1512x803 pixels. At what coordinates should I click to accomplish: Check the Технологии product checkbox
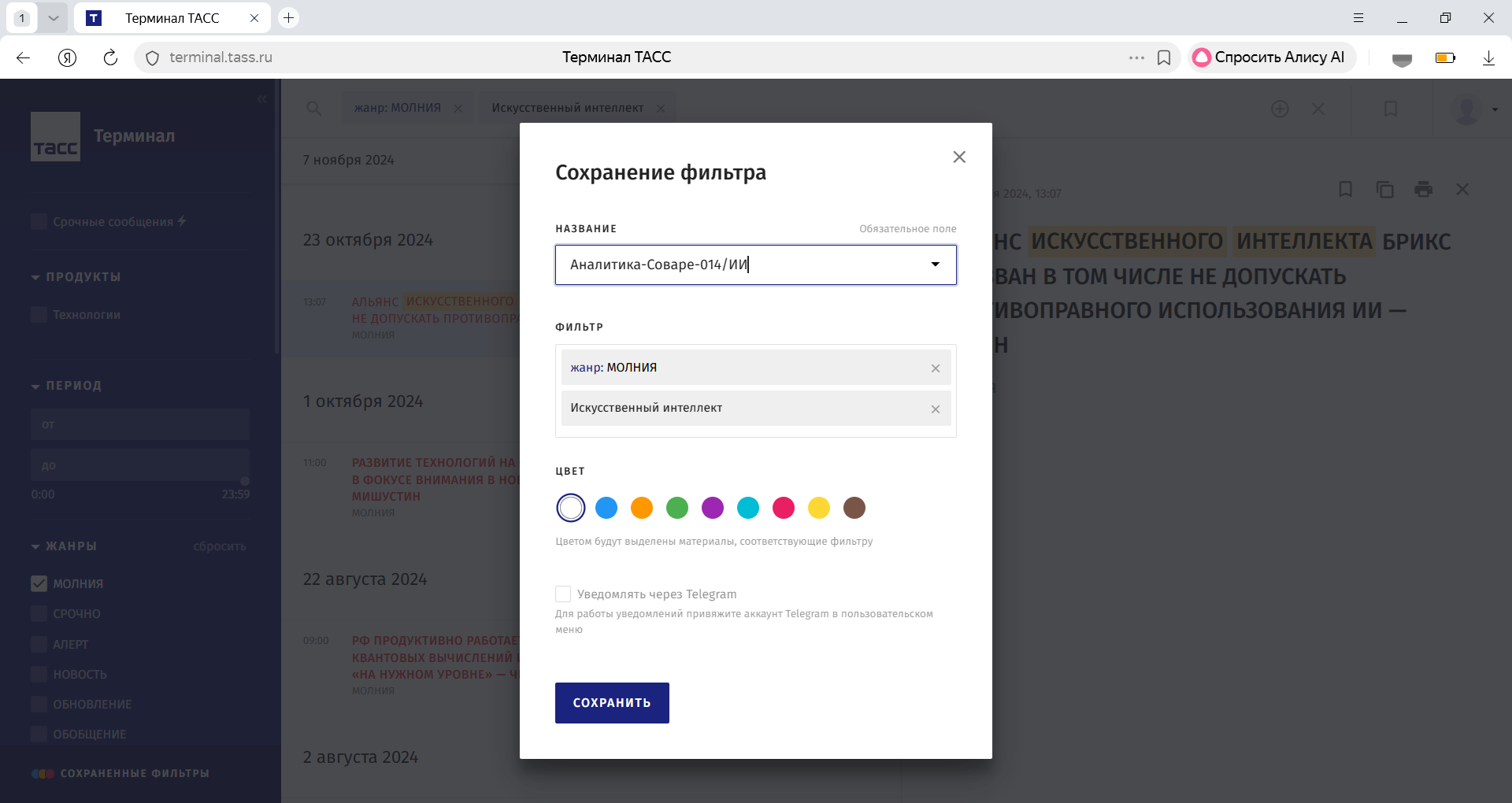tap(38, 314)
